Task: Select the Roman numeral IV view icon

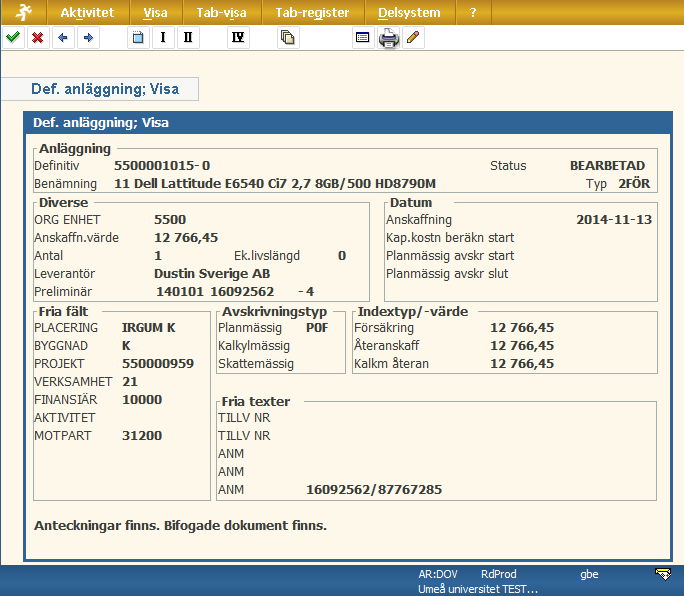Action: point(238,38)
